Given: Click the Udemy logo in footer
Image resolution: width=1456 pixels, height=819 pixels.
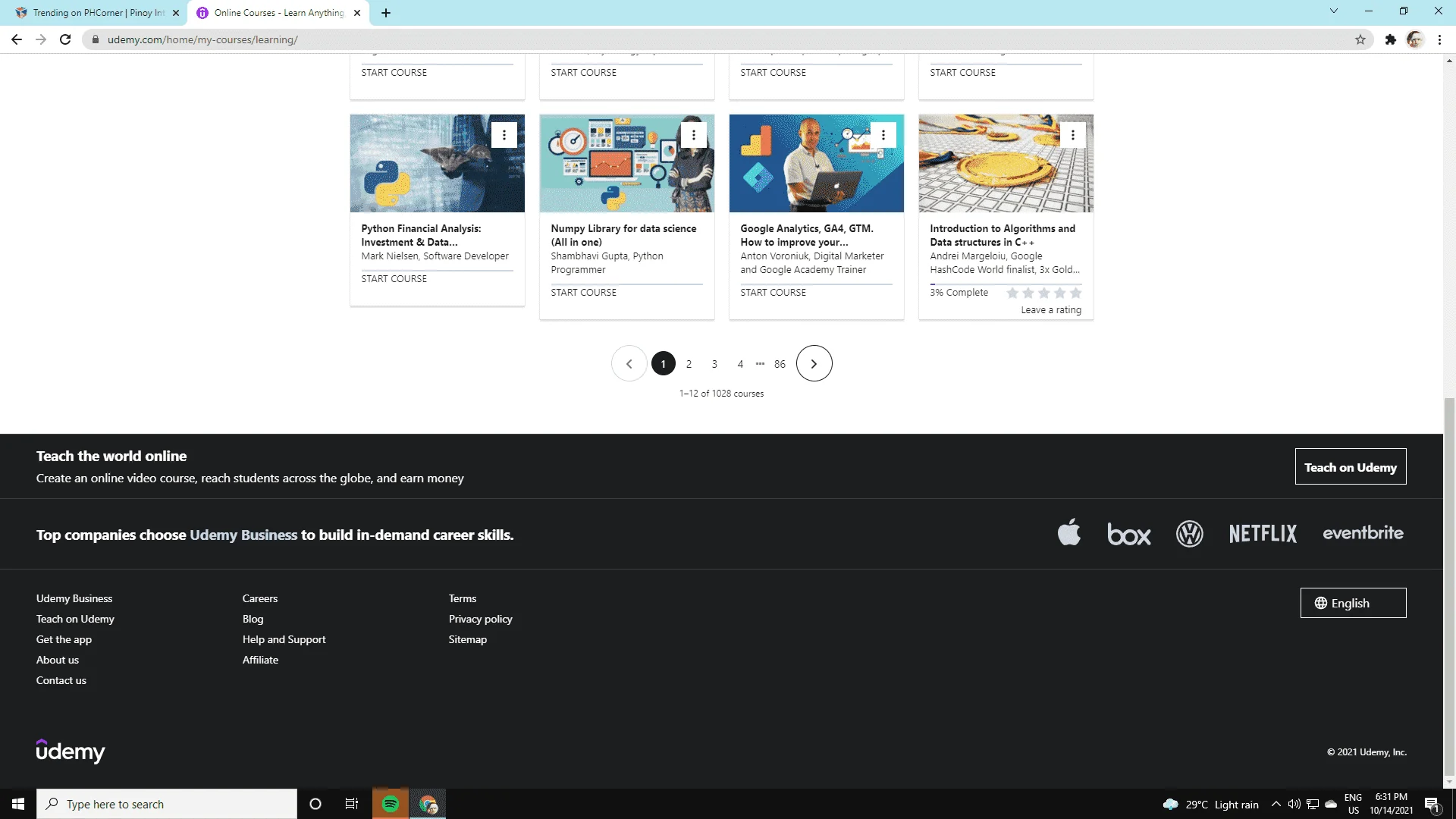Looking at the screenshot, I should (x=71, y=751).
